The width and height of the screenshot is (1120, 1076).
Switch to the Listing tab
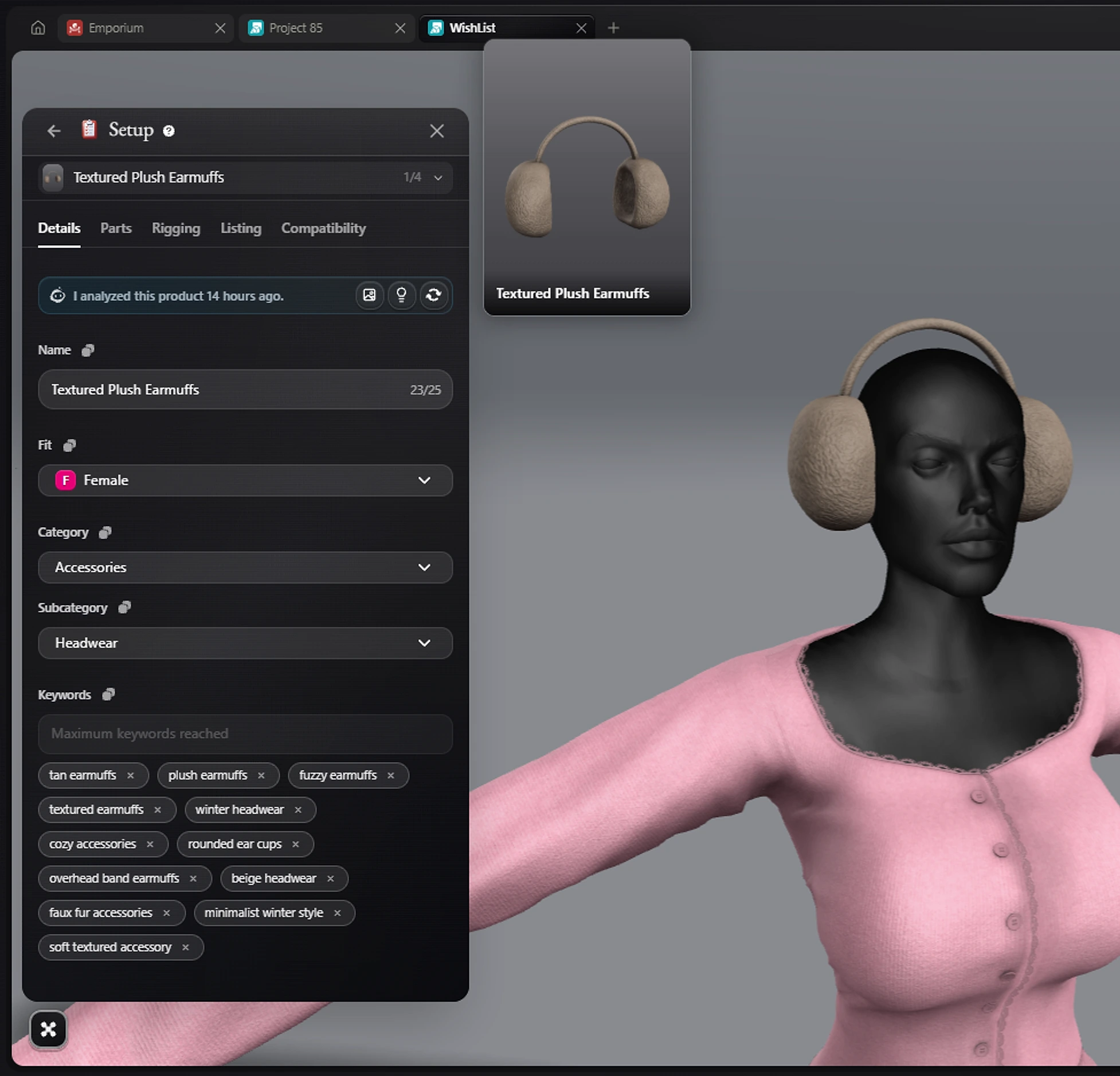pos(241,228)
